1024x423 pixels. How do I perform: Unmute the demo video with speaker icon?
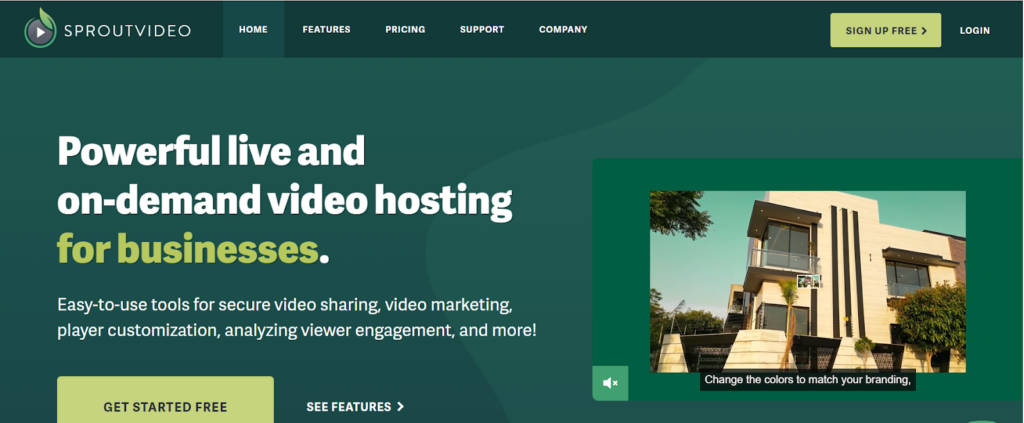(610, 383)
